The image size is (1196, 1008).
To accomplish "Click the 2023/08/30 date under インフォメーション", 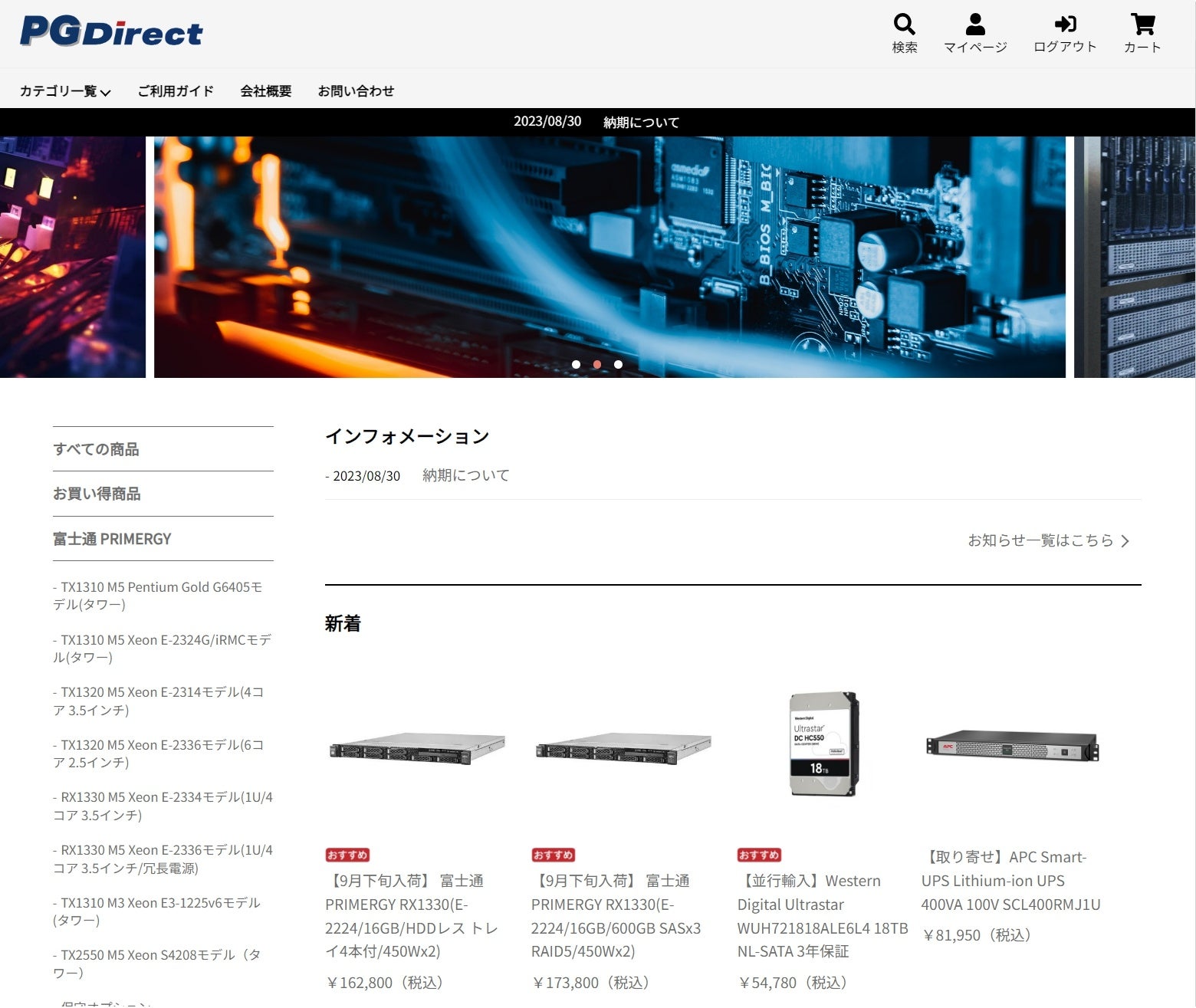I will point(366,476).
